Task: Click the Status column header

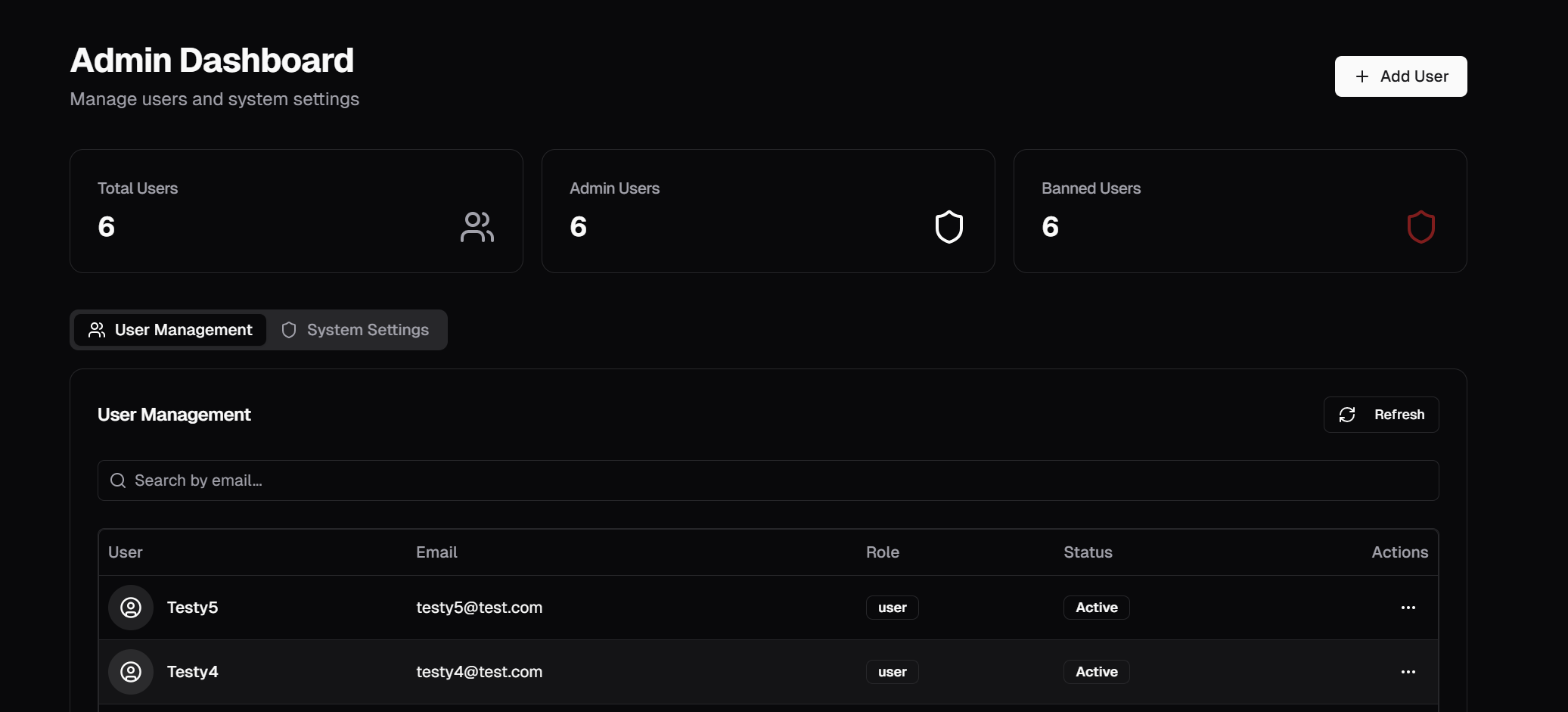Action: pos(1088,552)
